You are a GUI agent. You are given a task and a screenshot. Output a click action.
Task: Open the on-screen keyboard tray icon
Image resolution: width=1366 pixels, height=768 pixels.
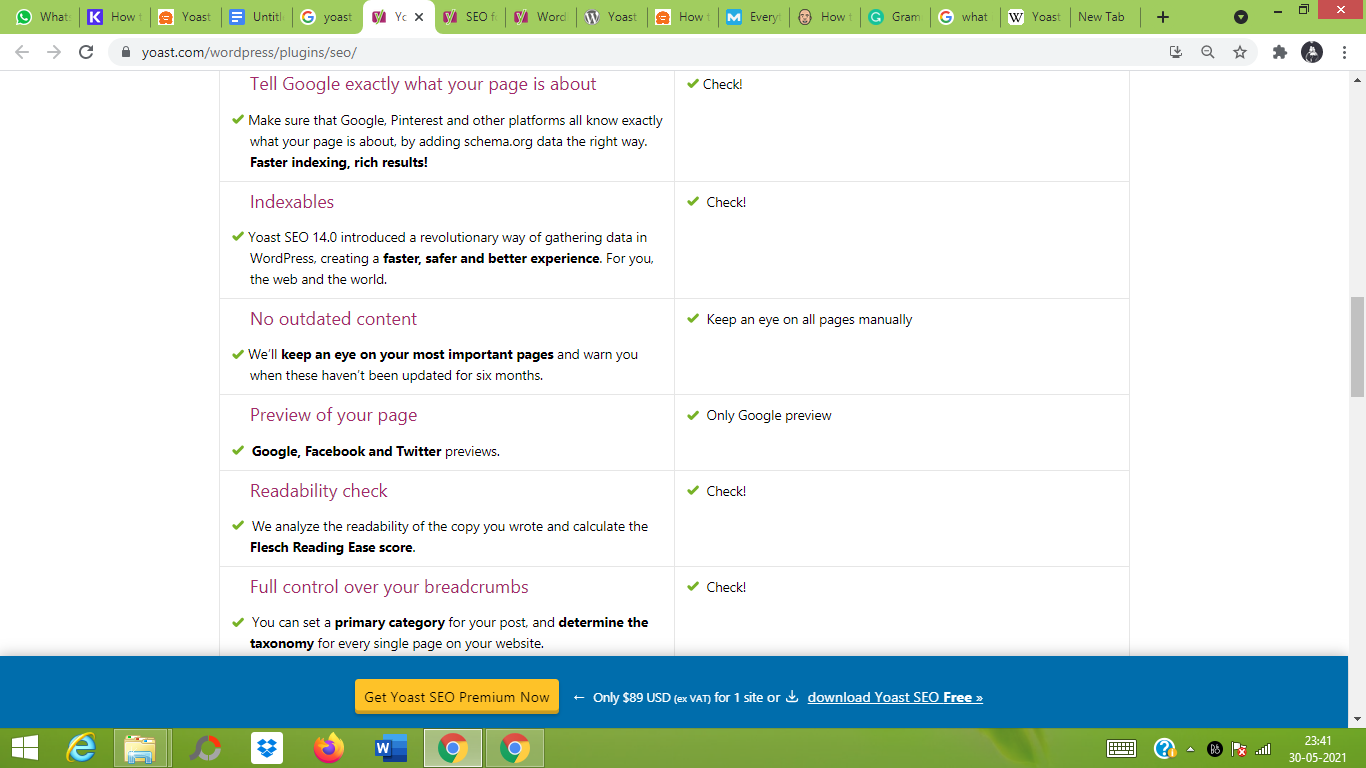pos(1121,748)
